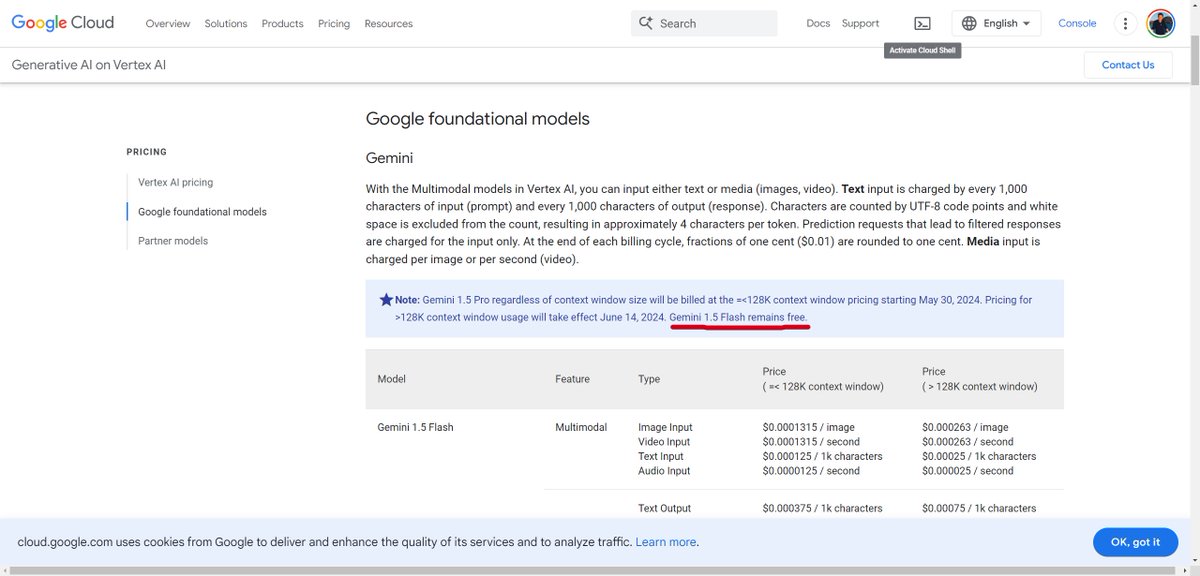Click the Audio Input type row

664,470
